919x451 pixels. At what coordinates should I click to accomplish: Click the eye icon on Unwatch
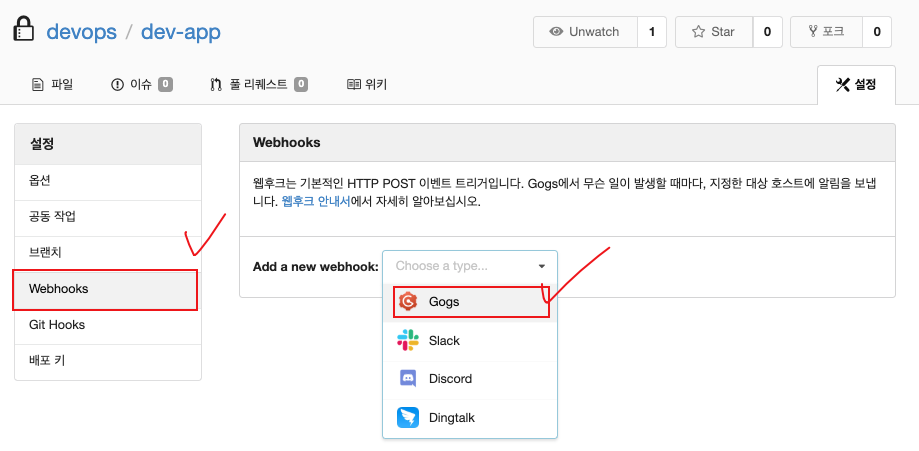pos(556,32)
